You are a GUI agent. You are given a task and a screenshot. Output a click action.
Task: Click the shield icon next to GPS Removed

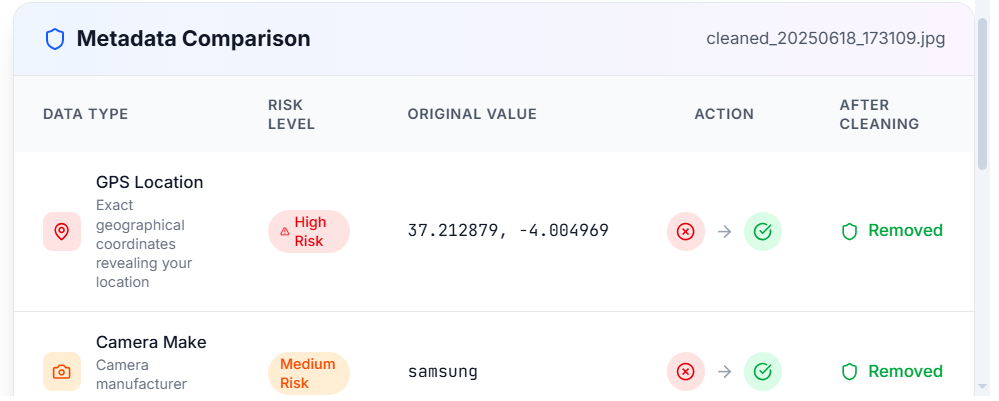849,231
